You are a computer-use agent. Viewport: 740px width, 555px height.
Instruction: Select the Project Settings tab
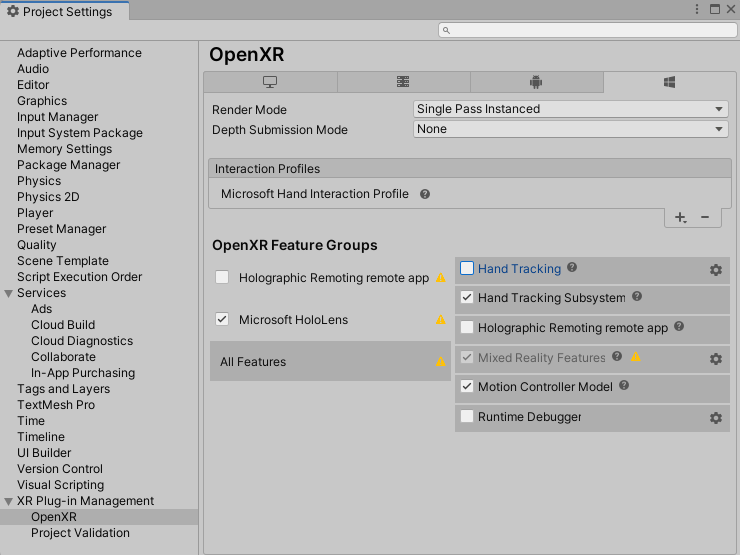pyautogui.click(x=65, y=11)
